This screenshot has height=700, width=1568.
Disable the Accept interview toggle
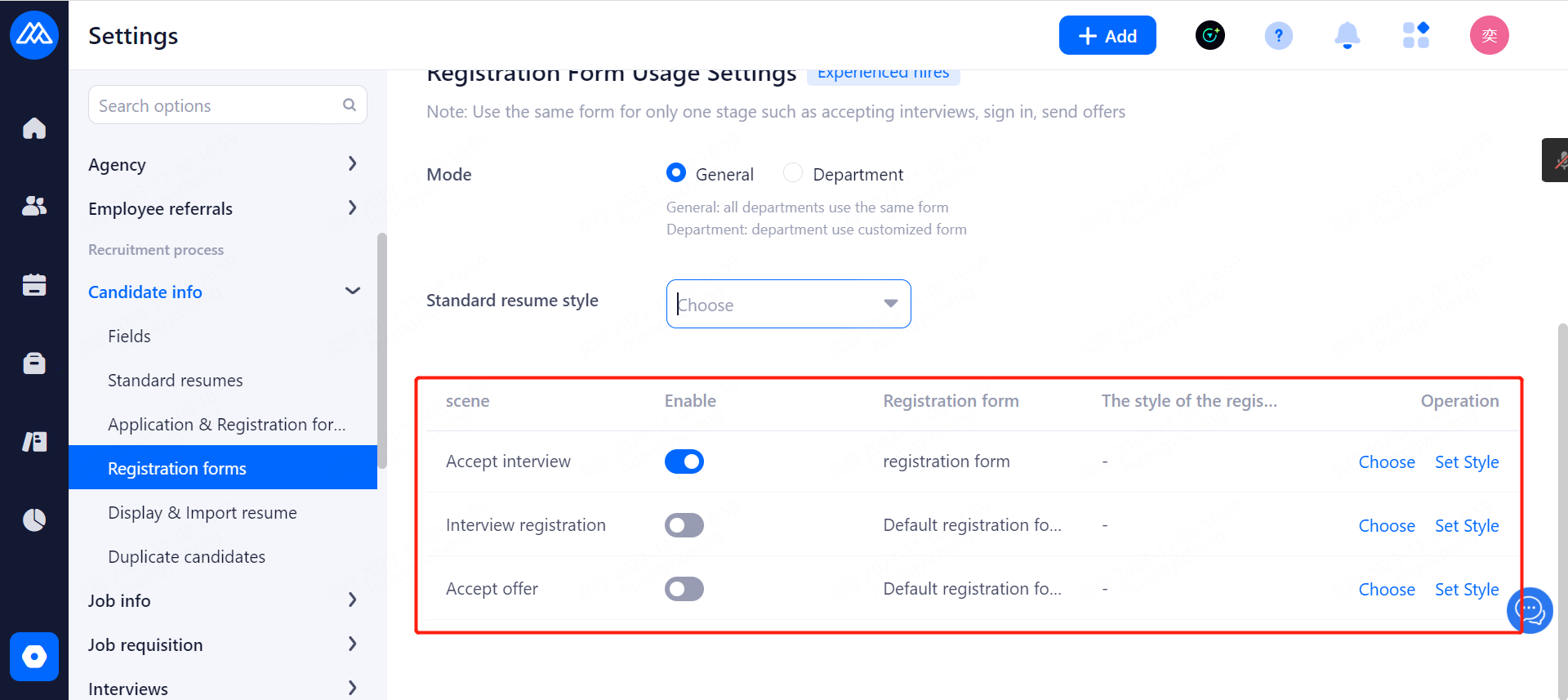coord(684,461)
